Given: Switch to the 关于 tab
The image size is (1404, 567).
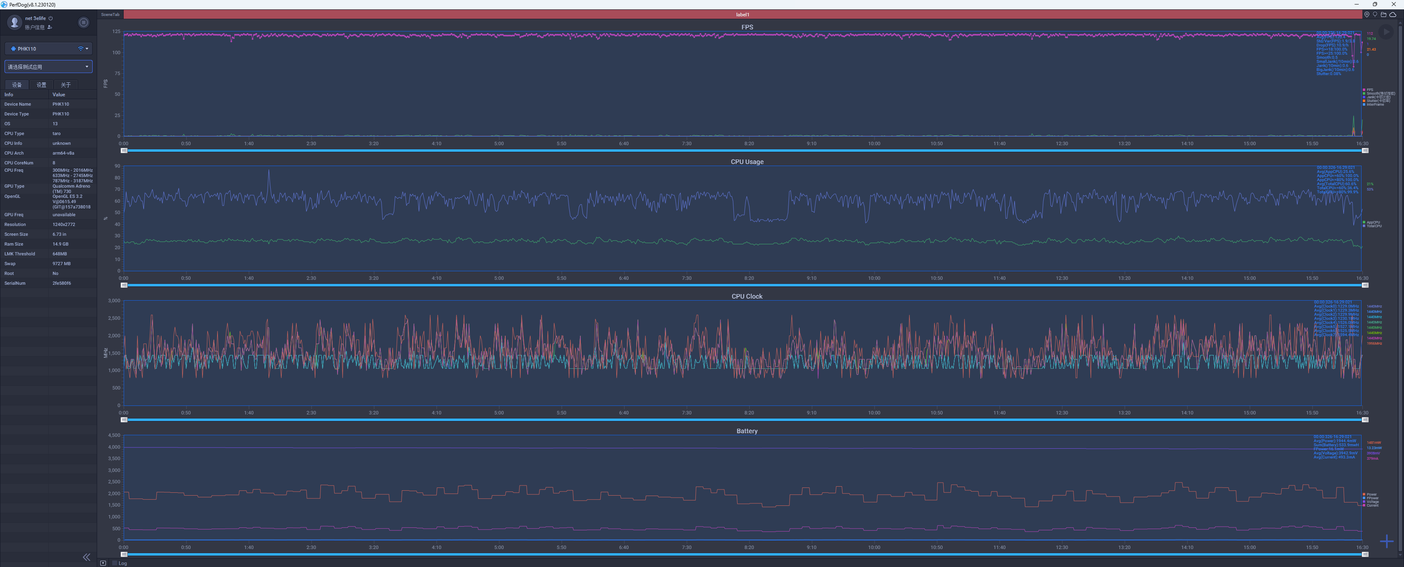Looking at the screenshot, I should tap(66, 85).
